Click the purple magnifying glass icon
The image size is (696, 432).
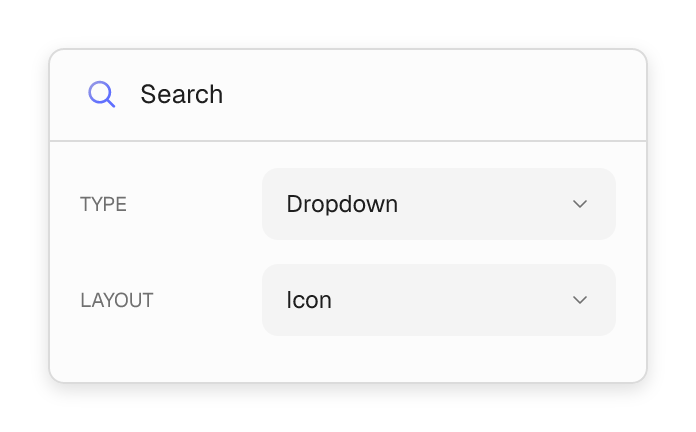point(102,94)
